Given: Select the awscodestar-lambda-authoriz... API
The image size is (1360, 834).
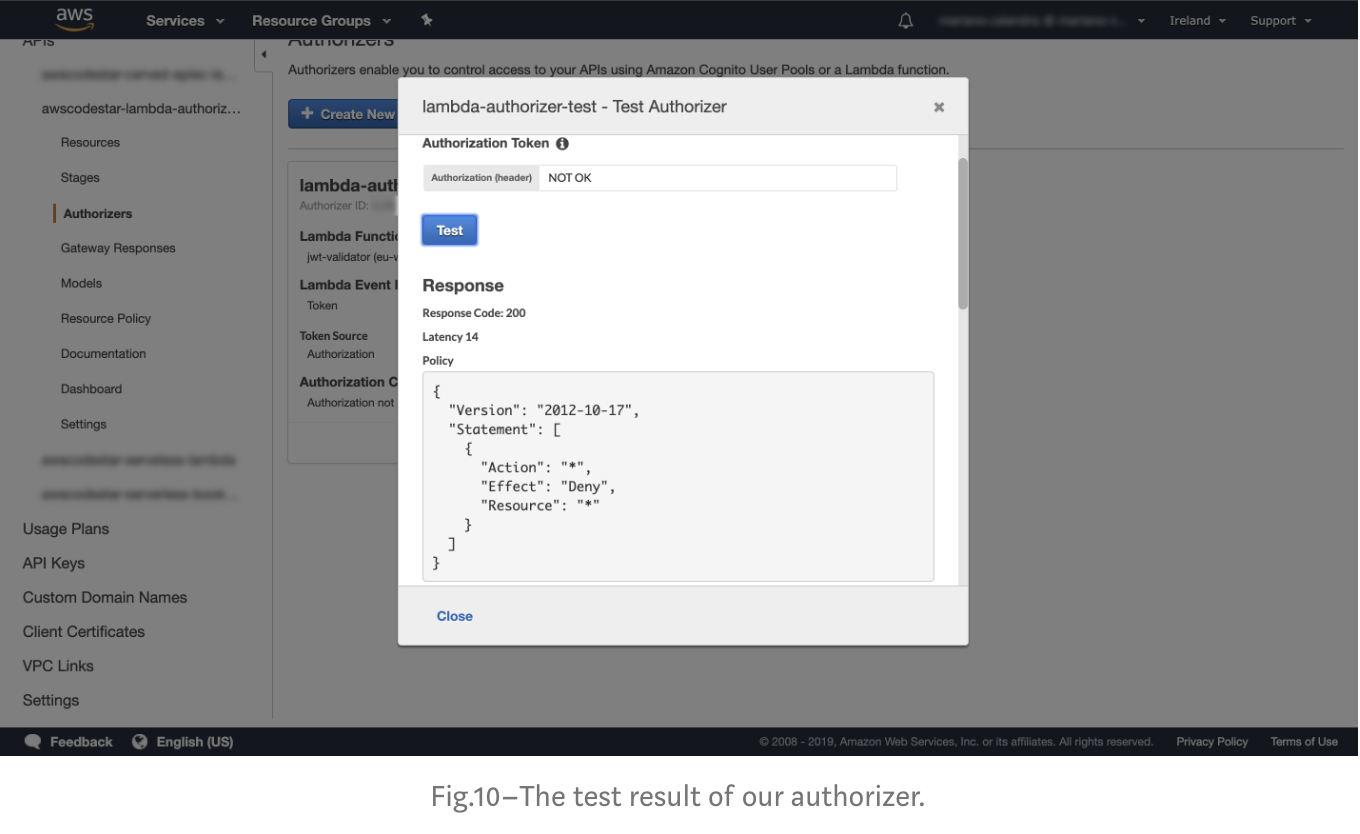Looking at the screenshot, I should point(141,108).
